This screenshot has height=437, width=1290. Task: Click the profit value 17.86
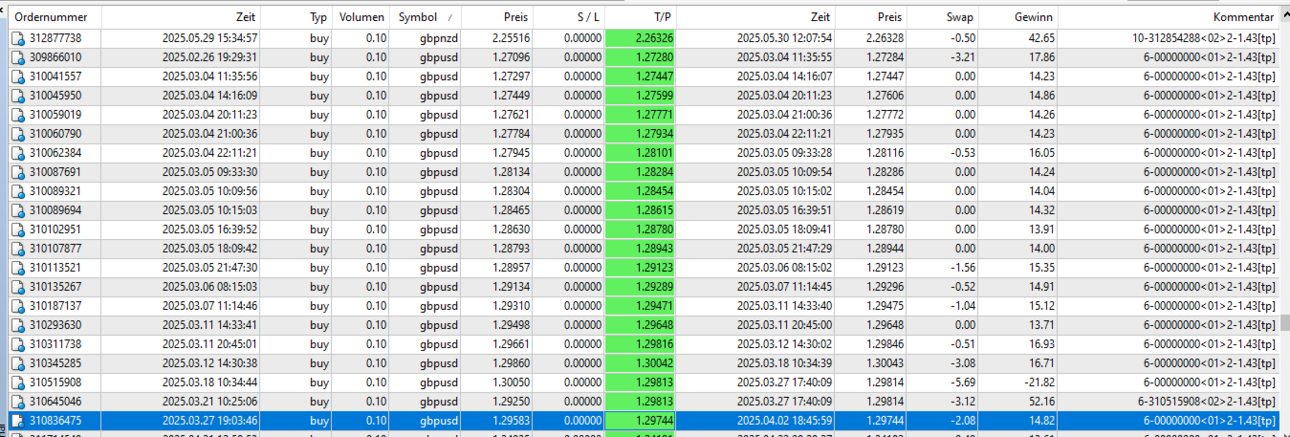1041,58
